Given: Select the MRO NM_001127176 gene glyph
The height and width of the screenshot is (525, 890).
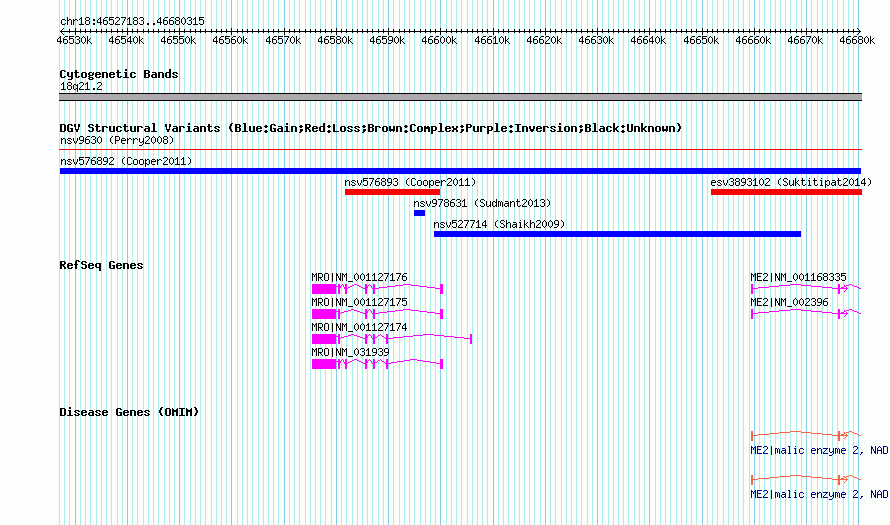Looking at the screenshot, I should pyautogui.click(x=377, y=289).
